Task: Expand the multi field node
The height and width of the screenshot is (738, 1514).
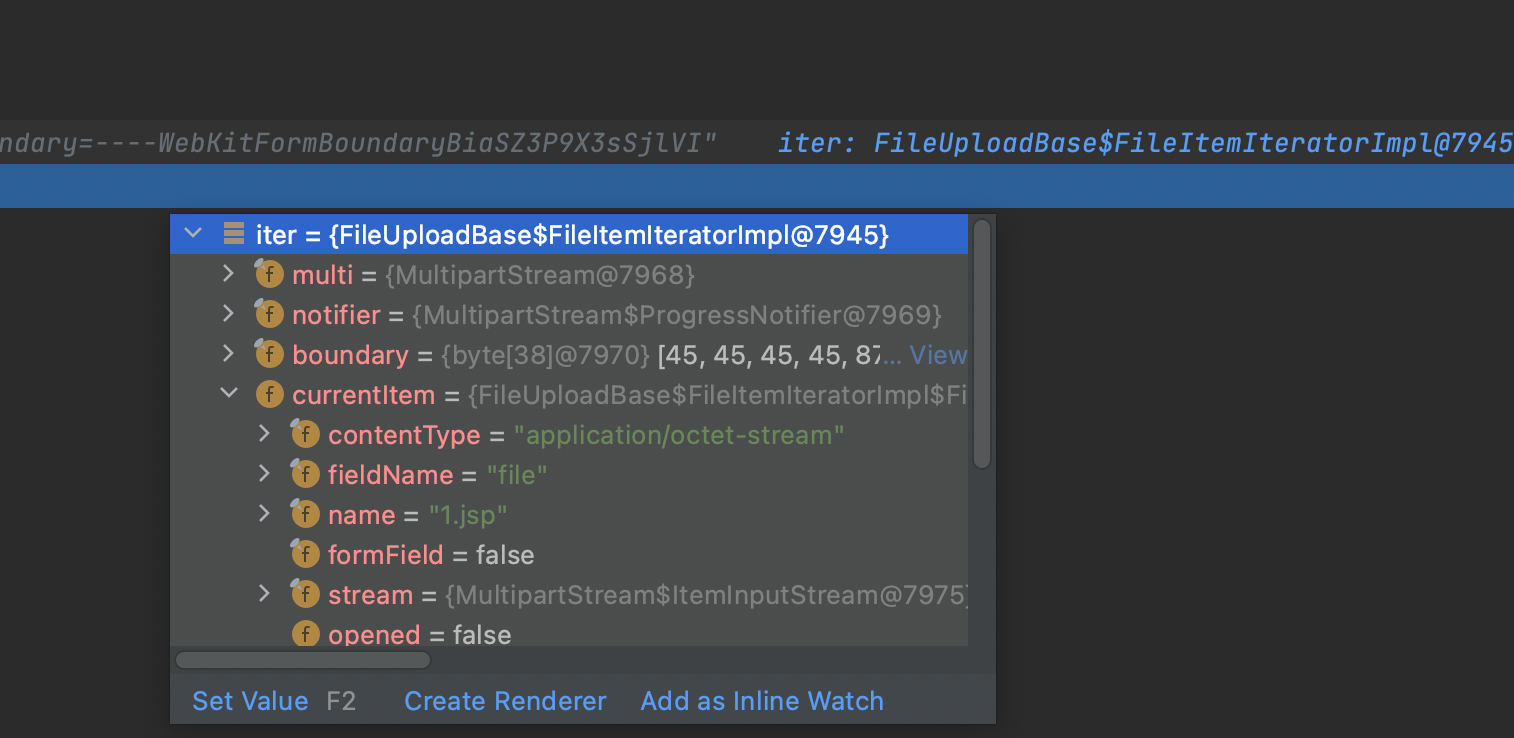Action: tap(228, 274)
